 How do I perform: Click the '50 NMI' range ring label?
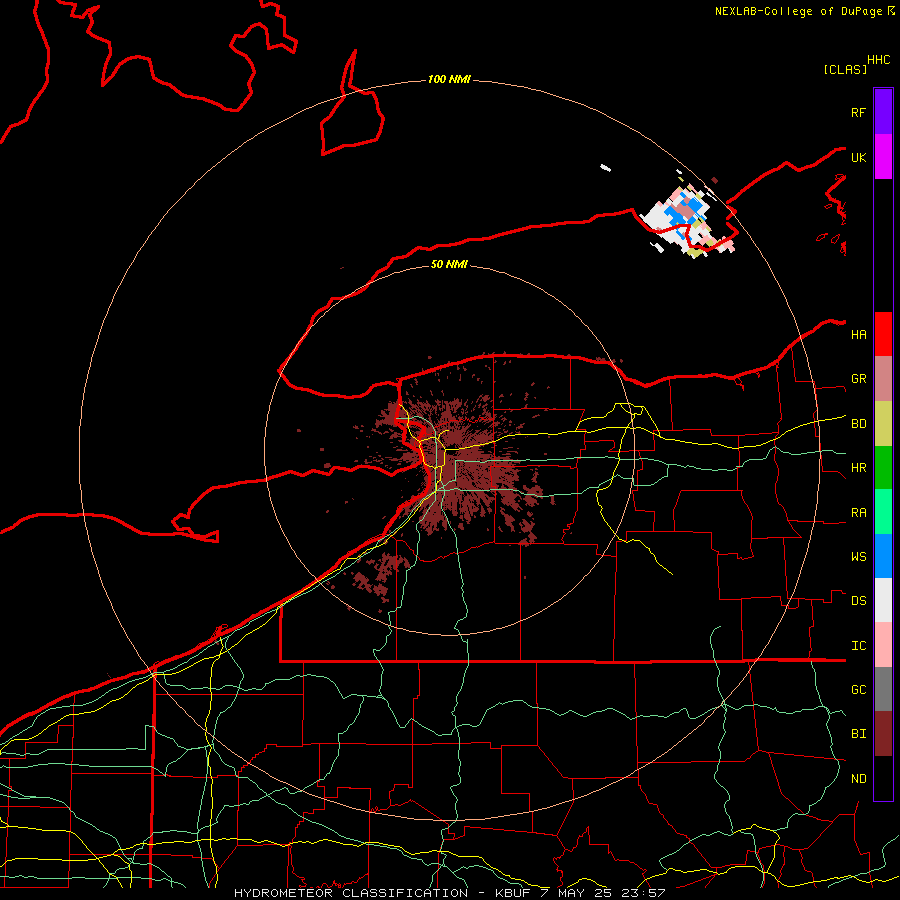pyautogui.click(x=449, y=264)
